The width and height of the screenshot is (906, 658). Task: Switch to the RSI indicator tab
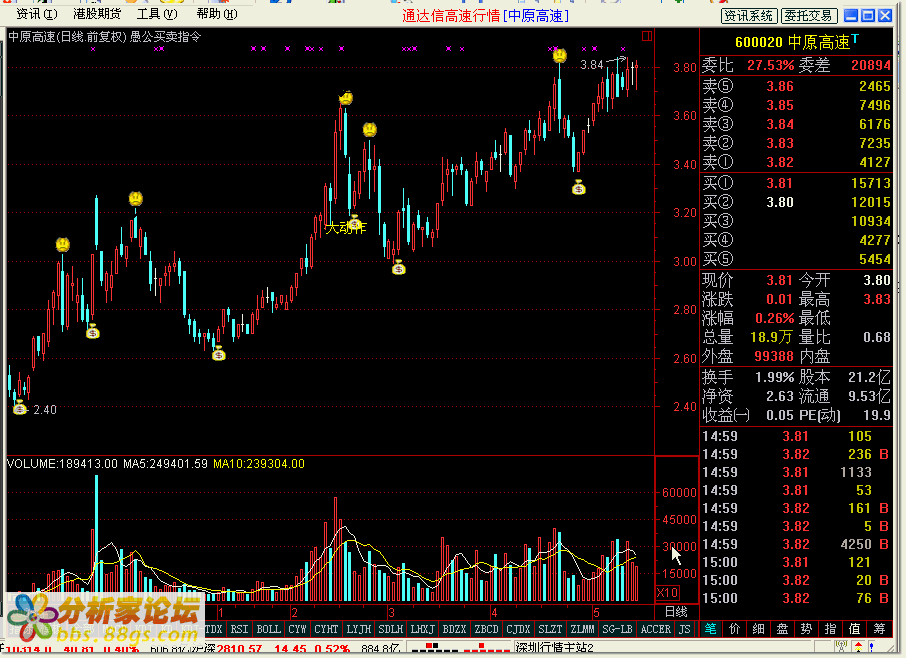[x=239, y=629]
